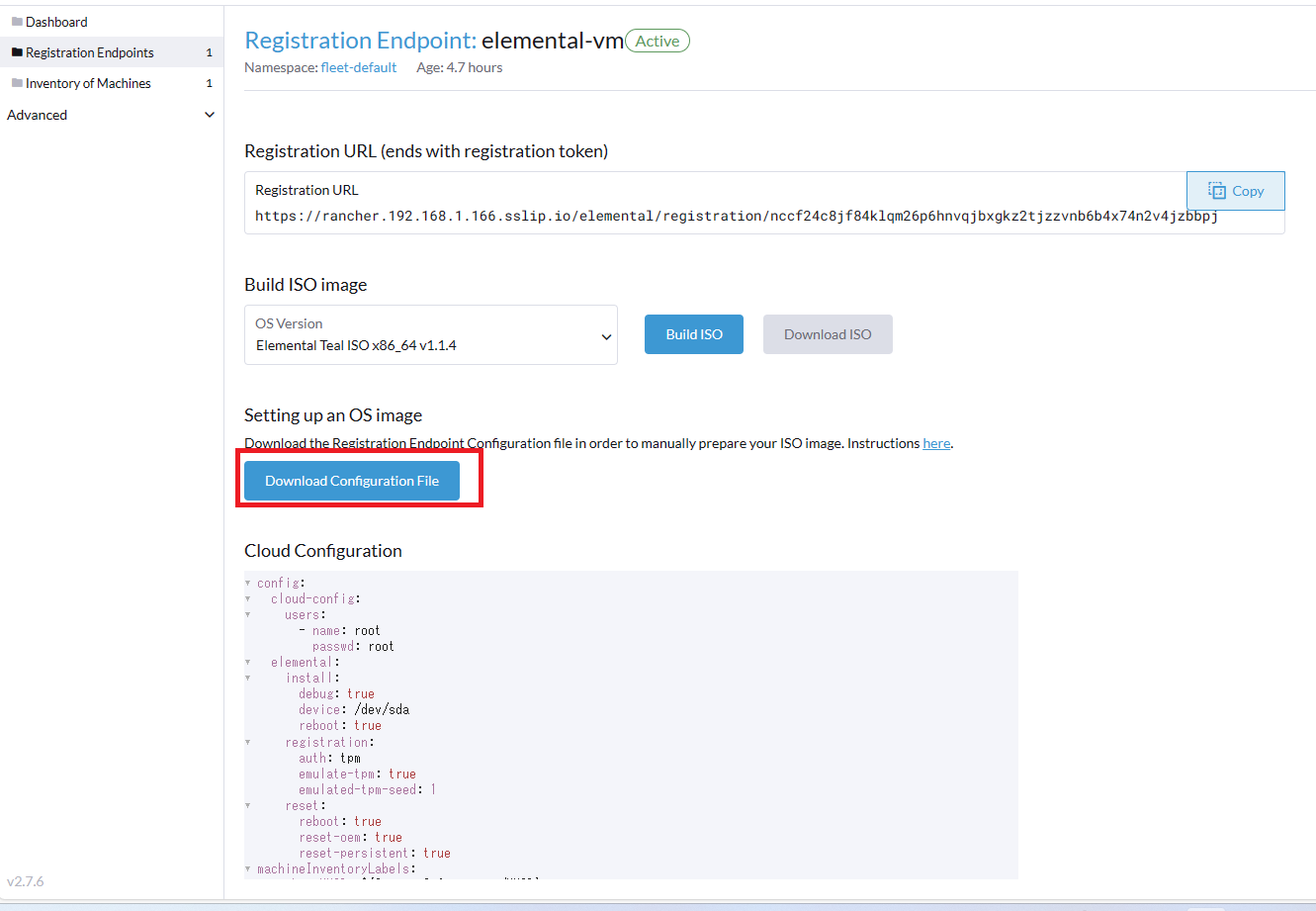This screenshot has height=911, width=1316.
Task: Click the 'device: /dev/sda' line
Action: 354,709
